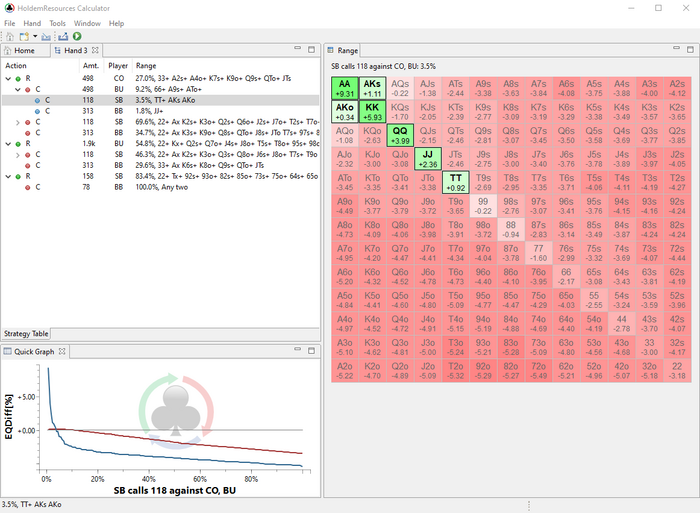Toggle the TT hand cell
Screen dimensions: 700x513
[x=455, y=183]
